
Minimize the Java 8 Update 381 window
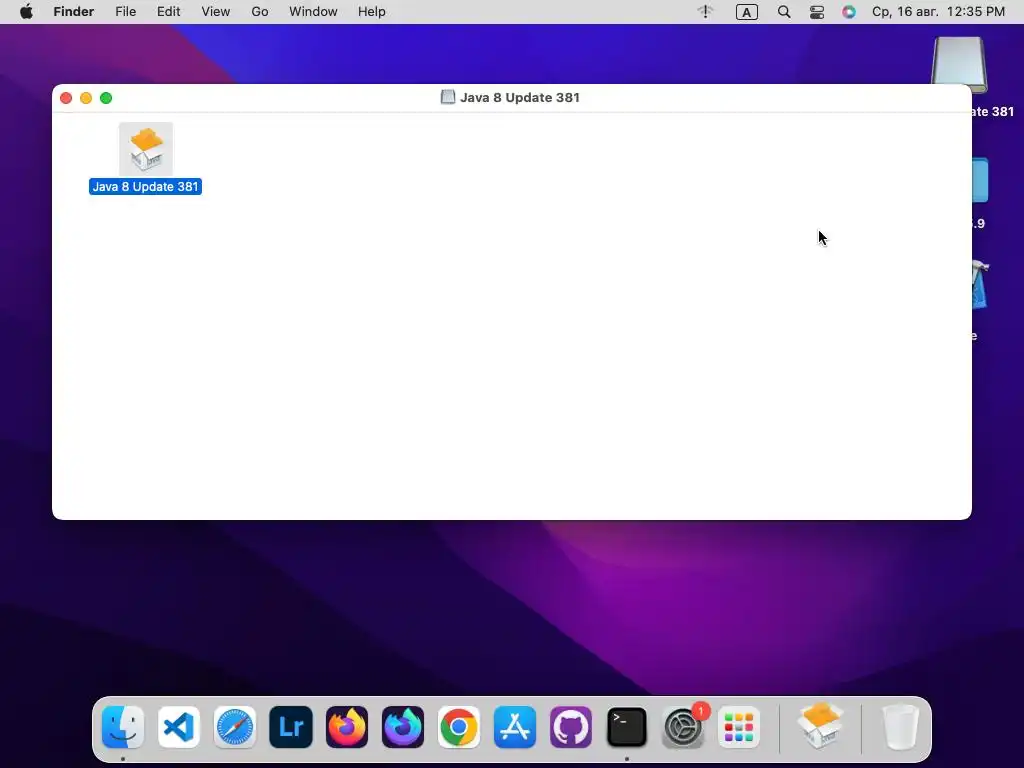click(x=86, y=98)
